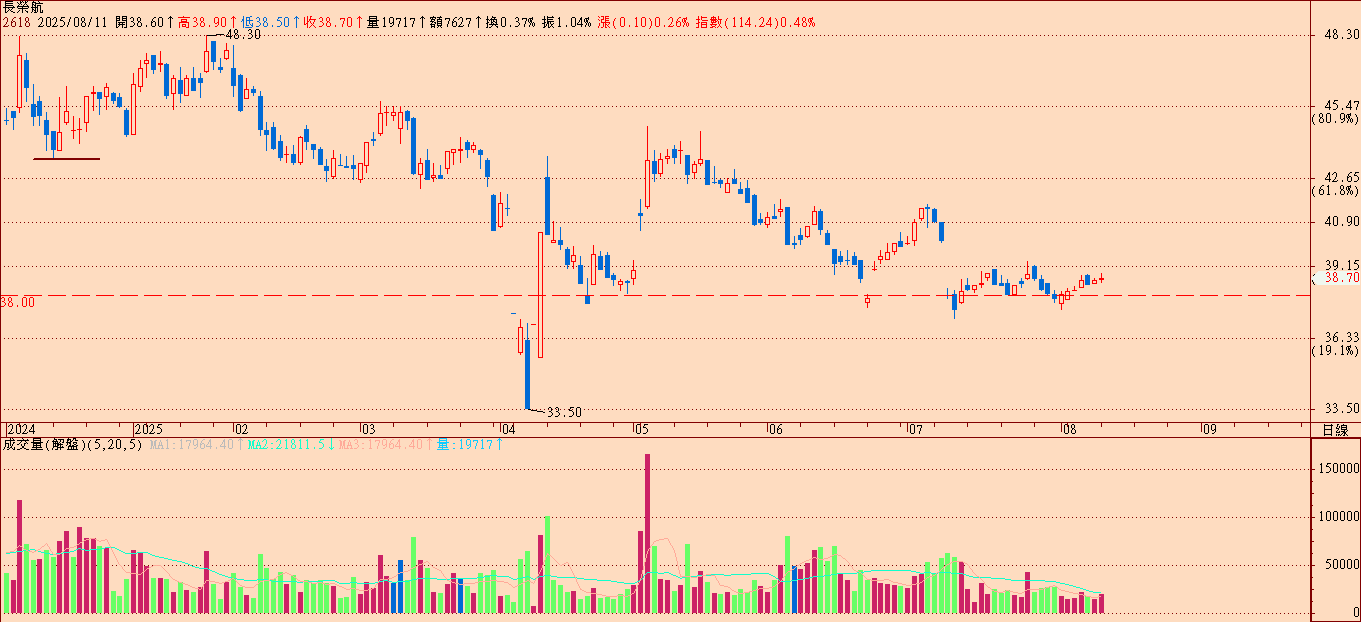Click the 05 month marker on timeline

click(640, 429)
